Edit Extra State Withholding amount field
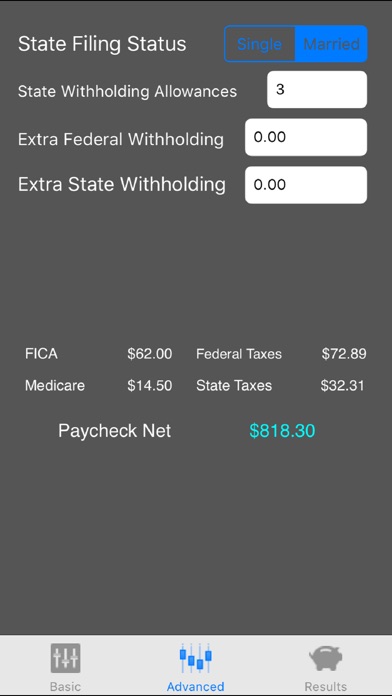The width and height of the screenshot is (392, 696). [x=306, y=185]
